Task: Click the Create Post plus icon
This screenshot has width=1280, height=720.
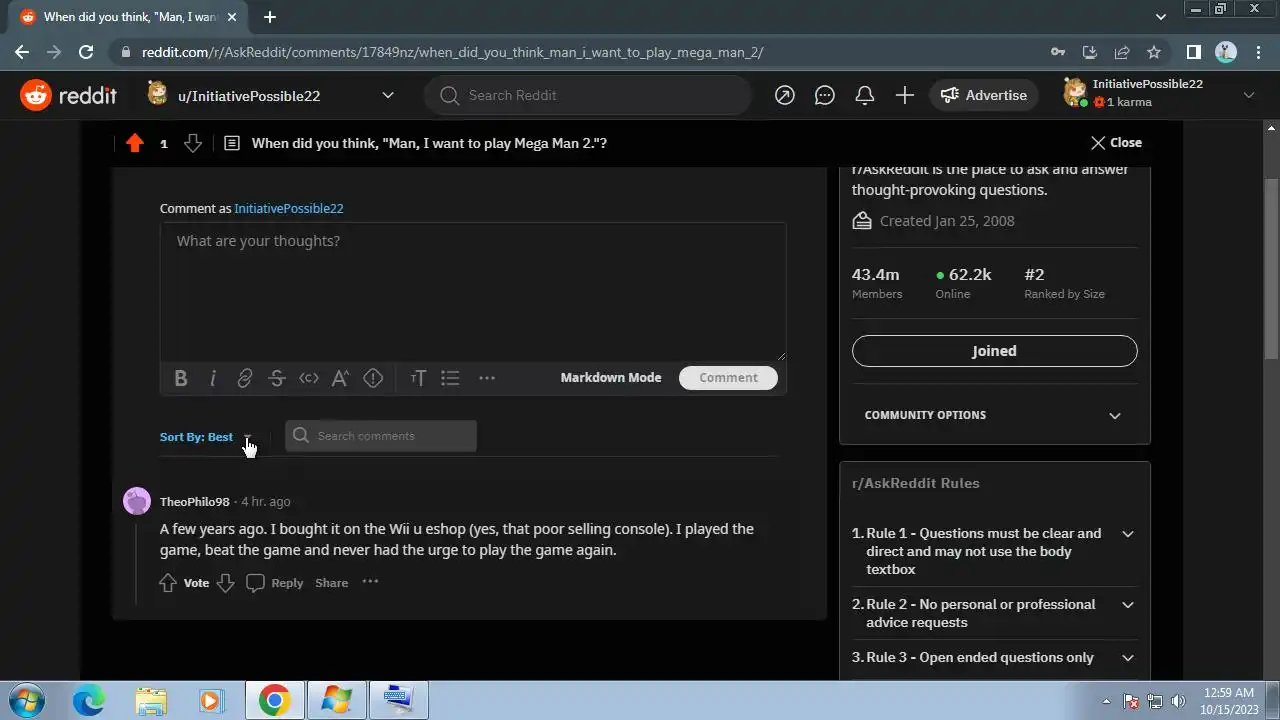Action: coord(905,95)
